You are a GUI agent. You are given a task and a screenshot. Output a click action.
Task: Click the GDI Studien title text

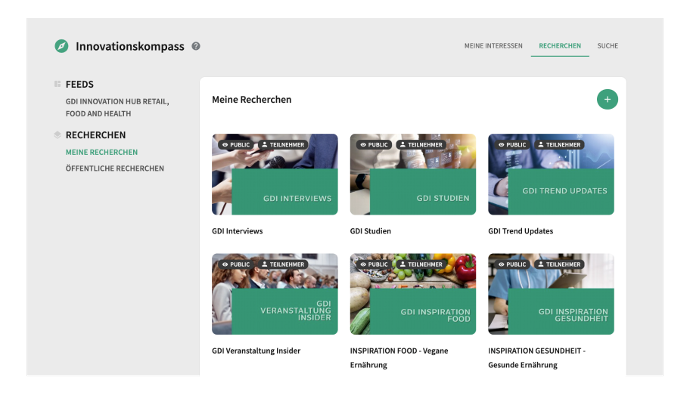tap(371, 231)
